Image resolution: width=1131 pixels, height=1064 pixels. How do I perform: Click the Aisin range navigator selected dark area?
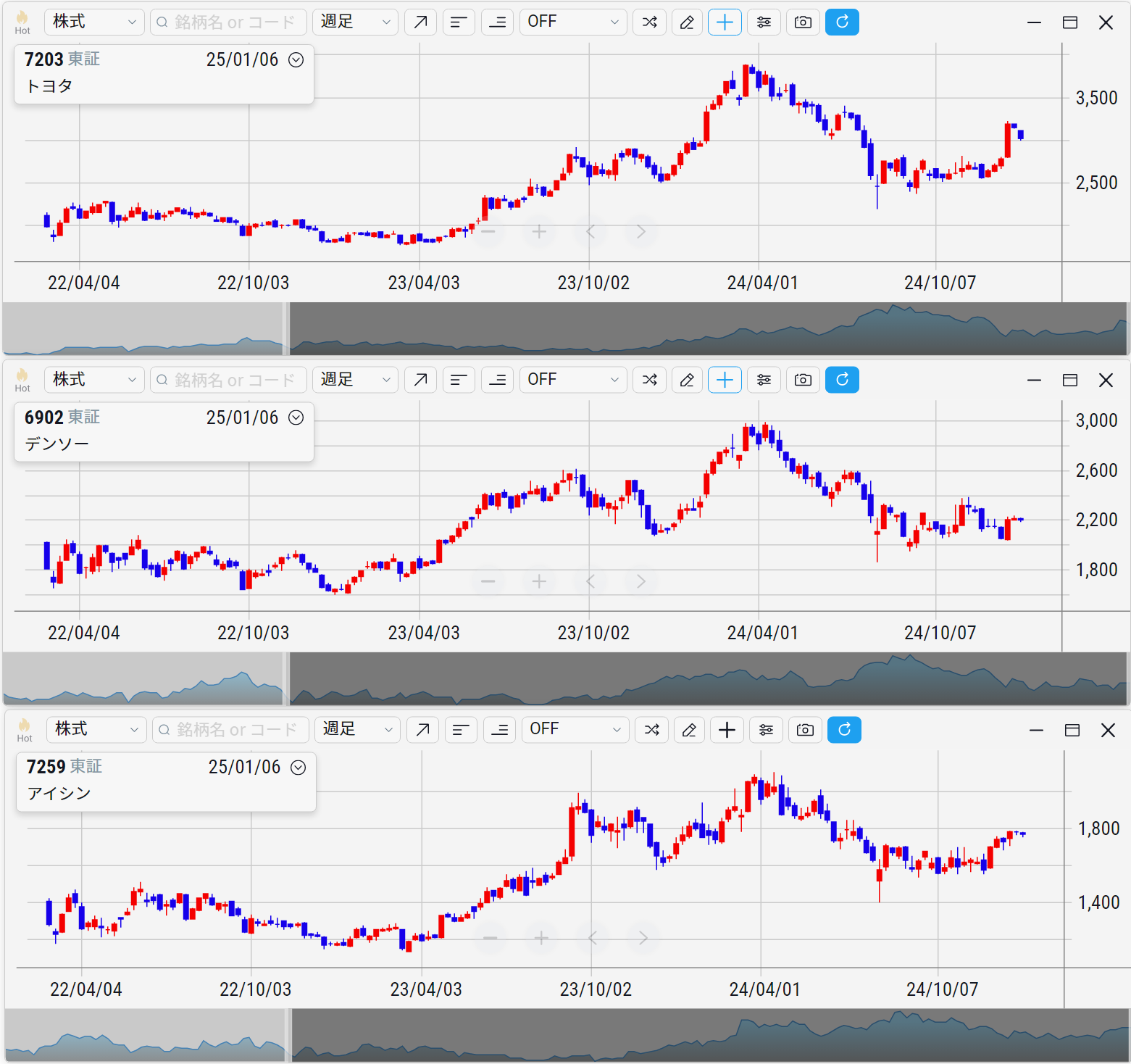(710, 1035)
